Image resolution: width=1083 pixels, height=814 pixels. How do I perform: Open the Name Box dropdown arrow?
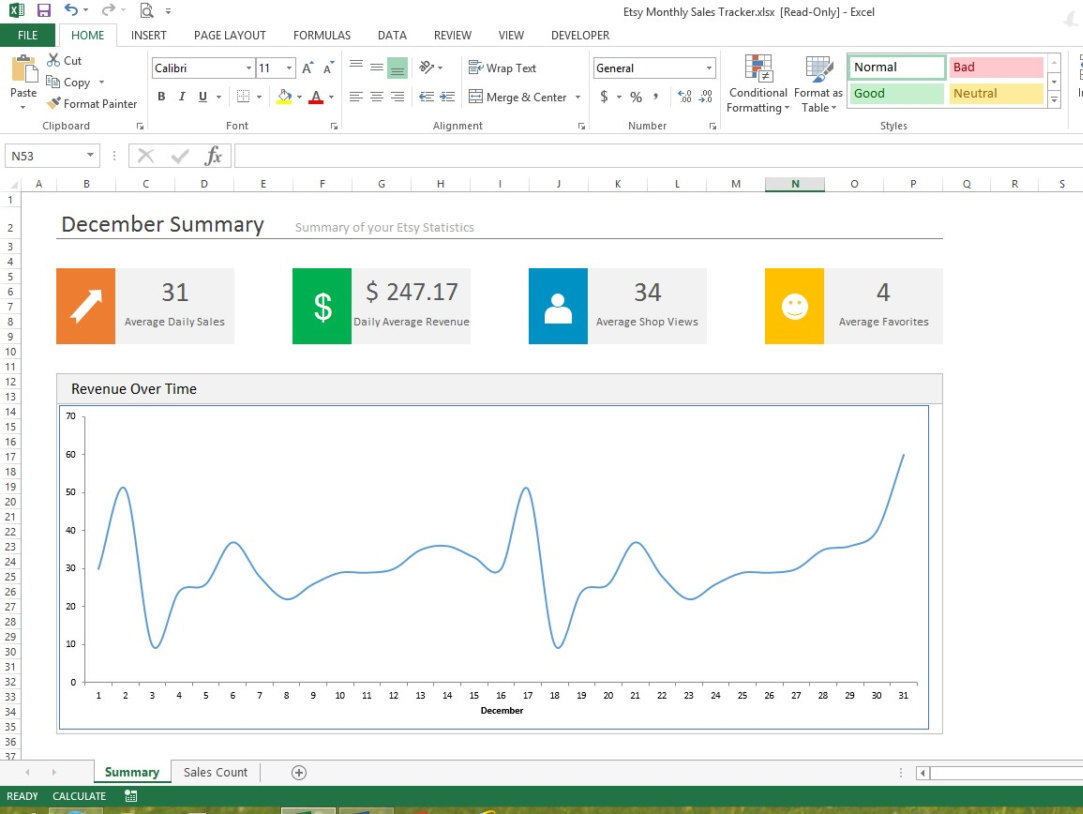(x=91, y=156)
